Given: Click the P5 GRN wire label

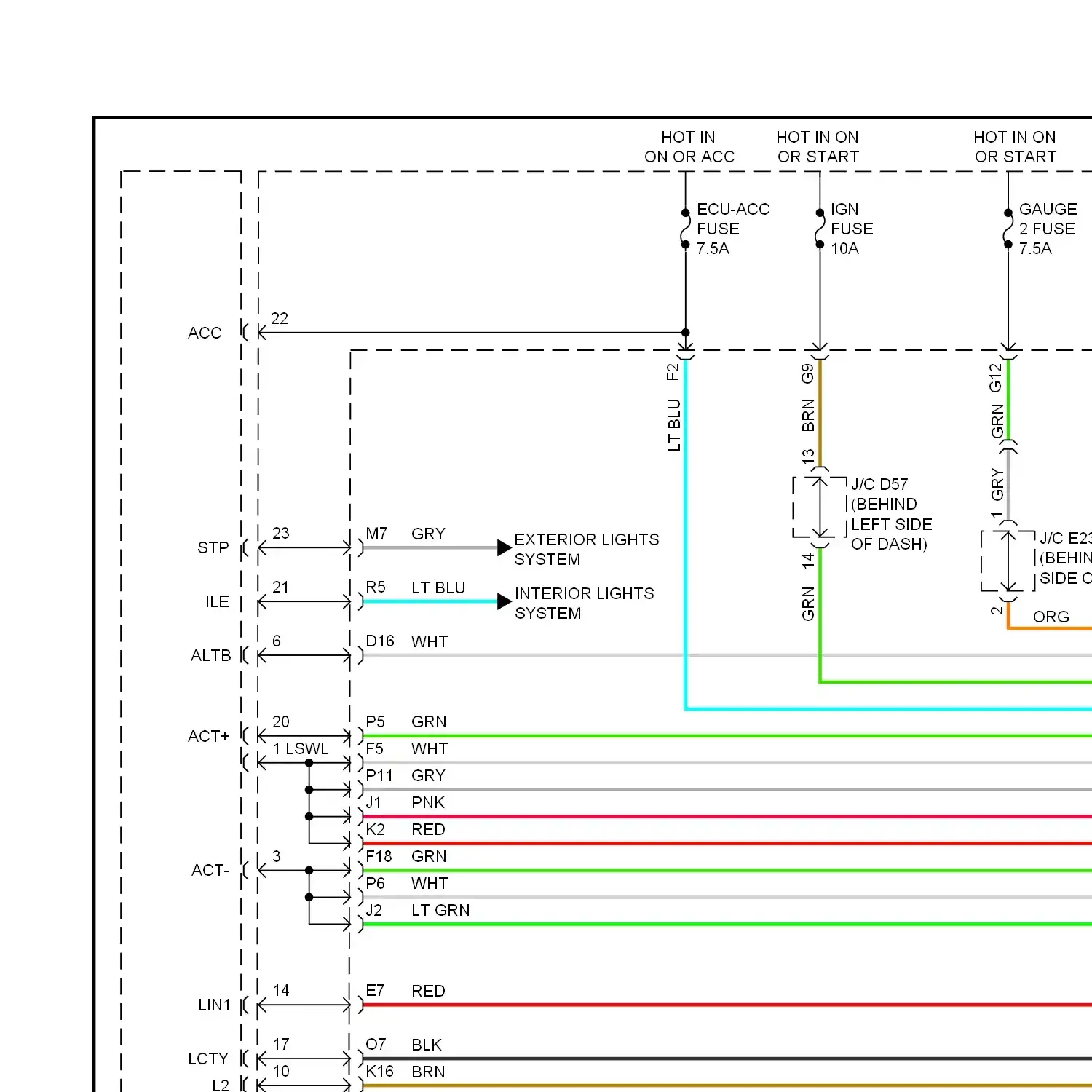Looking at the screenshot, I should 406,721.
